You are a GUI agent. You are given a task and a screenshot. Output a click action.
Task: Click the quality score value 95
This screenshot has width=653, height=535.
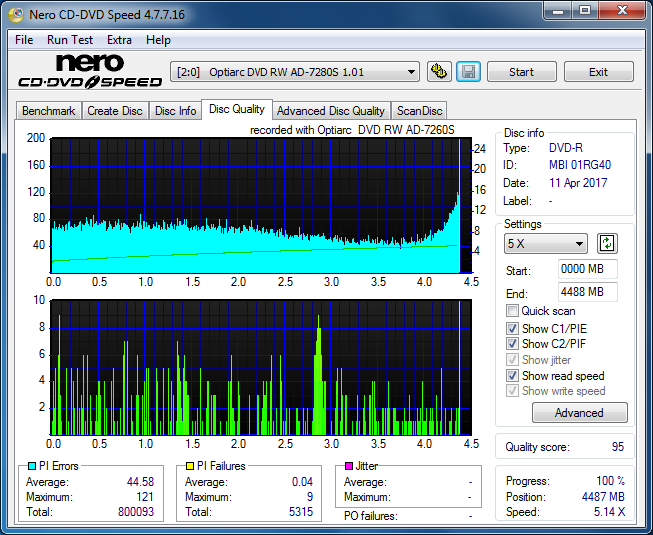click(618, 447)
